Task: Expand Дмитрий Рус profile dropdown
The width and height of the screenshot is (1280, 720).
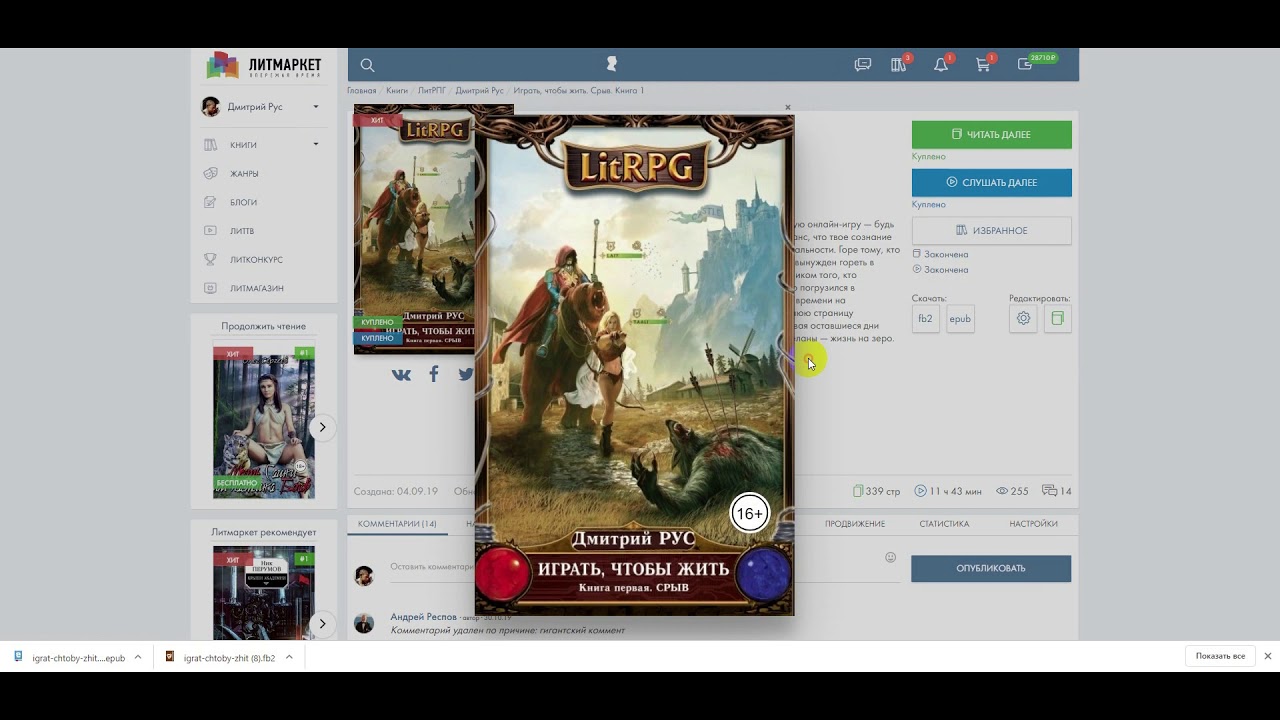Action: 316,107
